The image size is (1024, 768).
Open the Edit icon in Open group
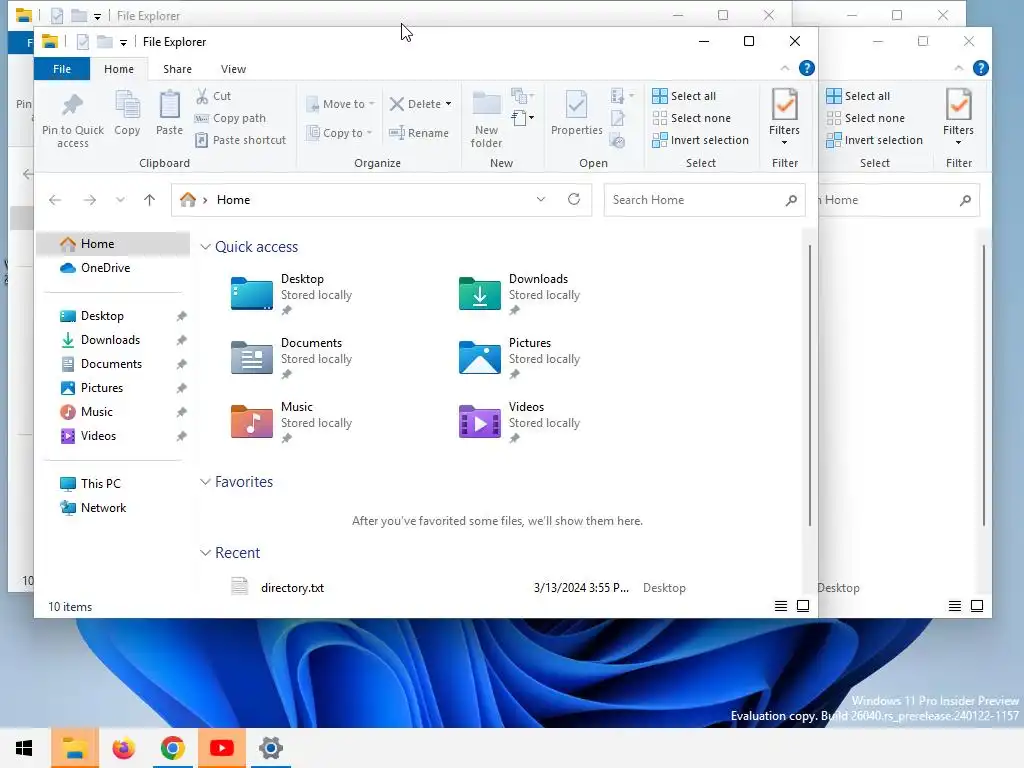(x=618, y=118)
